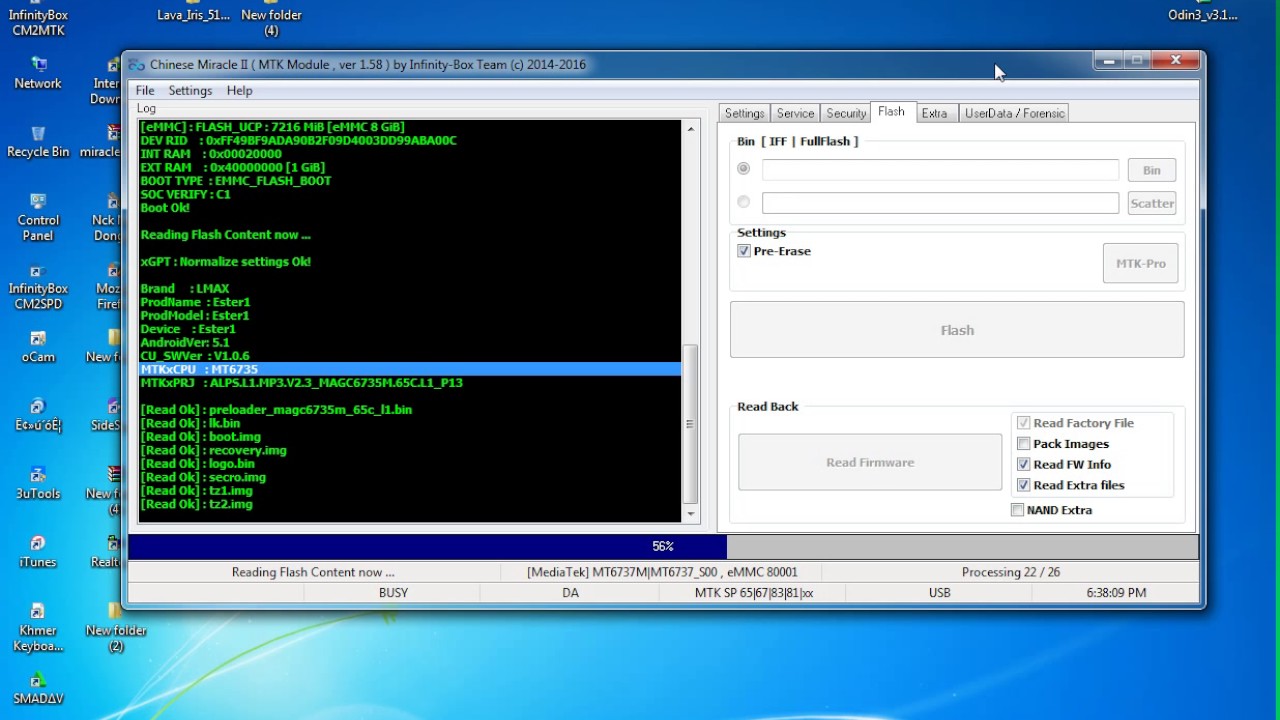This screenshot has width=1280, height=720.
Task: Click the 56% progress bar
Action: coord(663,546)
